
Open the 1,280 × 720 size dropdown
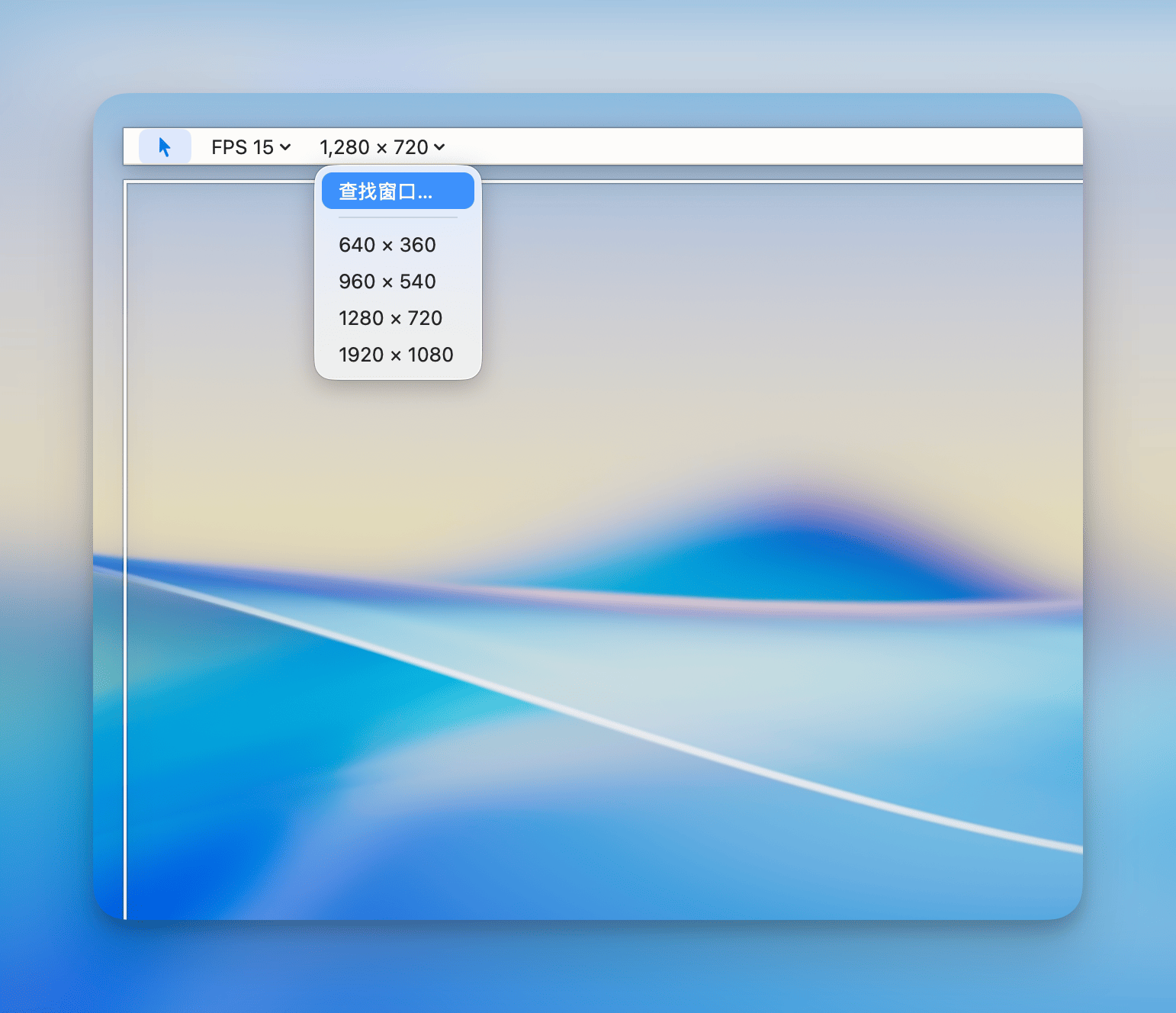tap(382, 147)
